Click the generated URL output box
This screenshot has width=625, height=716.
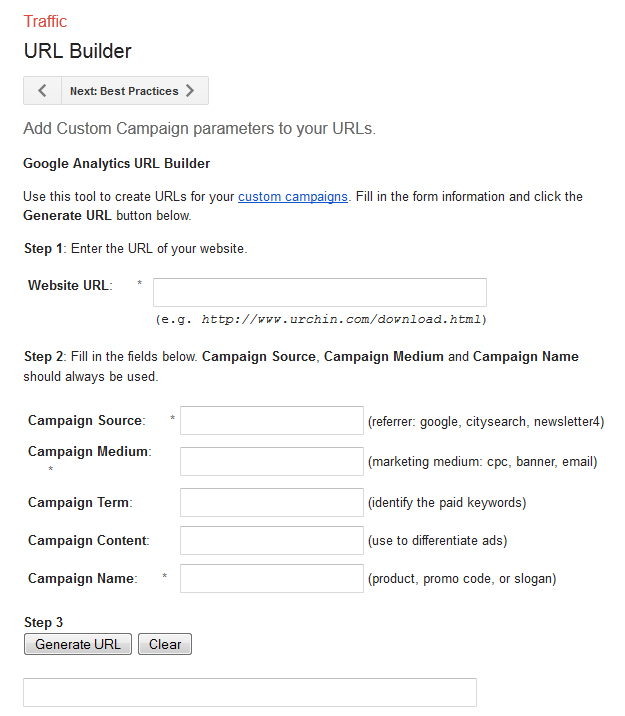(x=250, y=692)
